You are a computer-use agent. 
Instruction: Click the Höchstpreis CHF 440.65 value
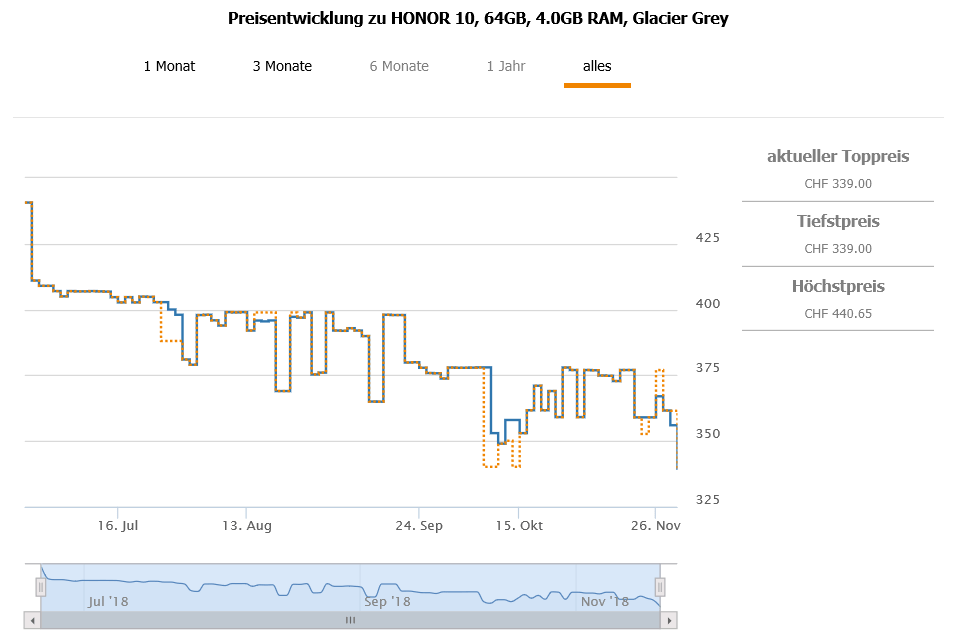tap(838, 314)
